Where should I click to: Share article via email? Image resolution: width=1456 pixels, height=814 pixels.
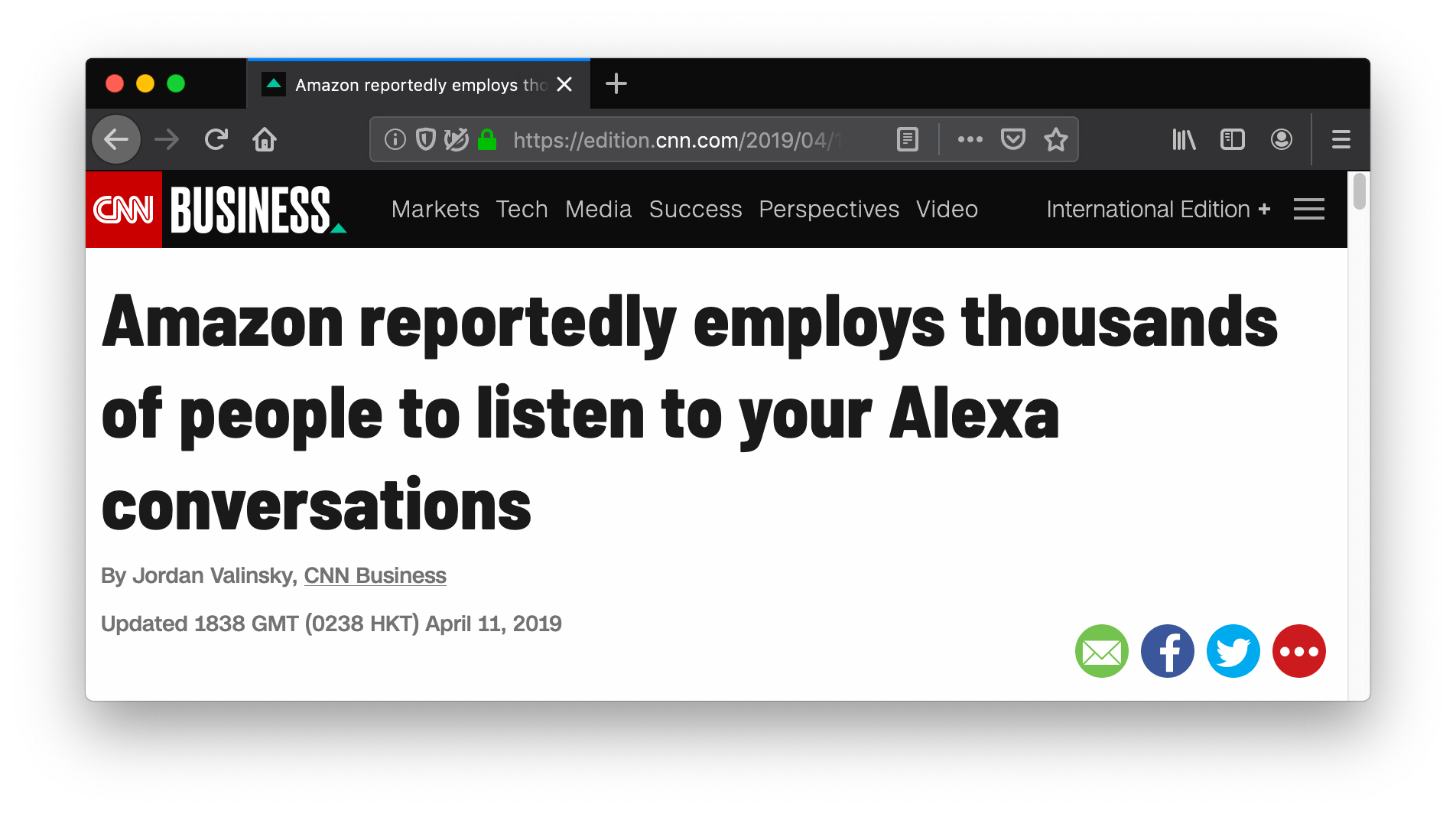click(1101, 651)
